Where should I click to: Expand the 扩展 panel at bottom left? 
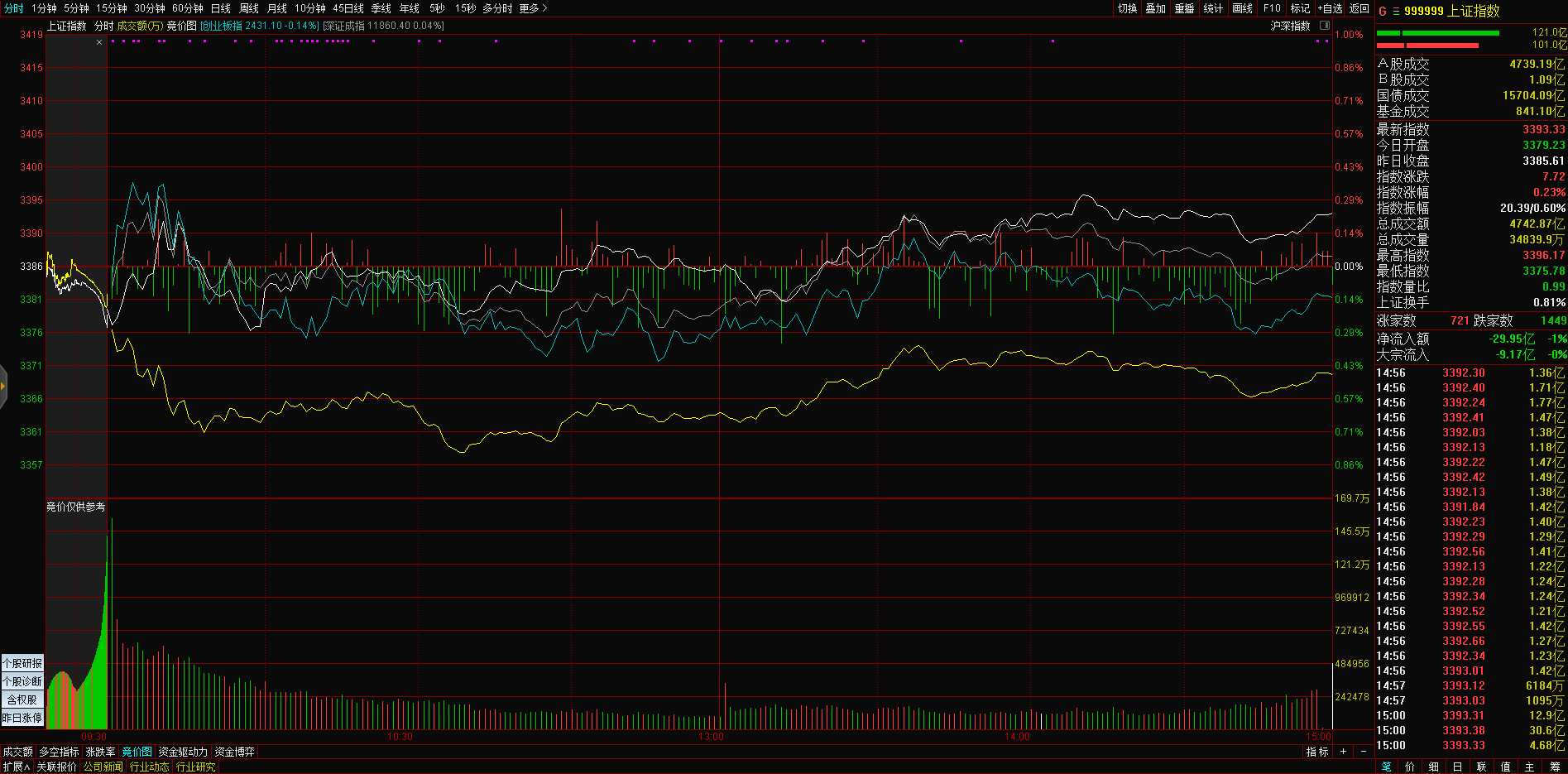[16, 767]
